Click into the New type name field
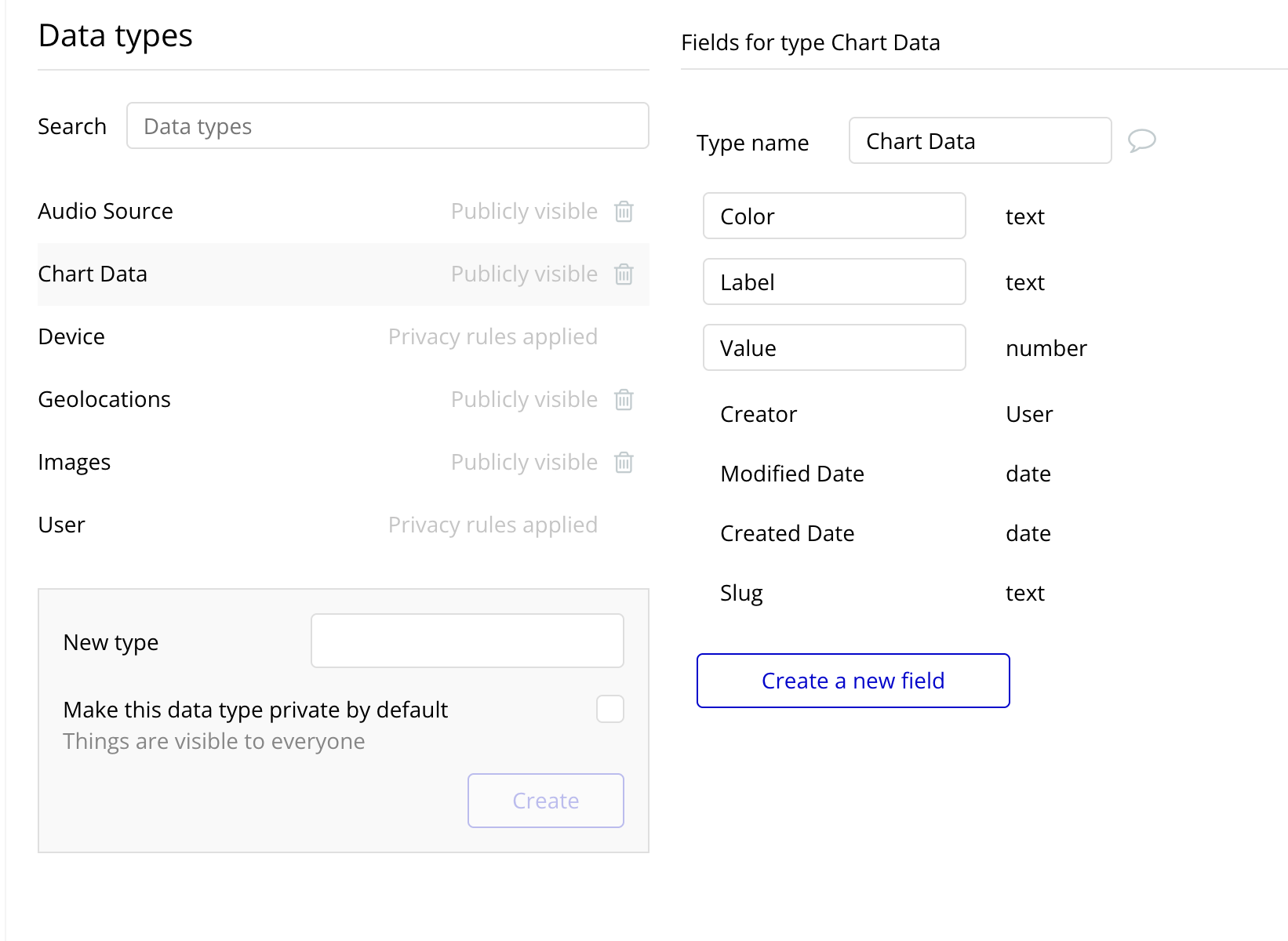Image resolution: width=1288 pixels, height=941 pixels. pos(468,641)
